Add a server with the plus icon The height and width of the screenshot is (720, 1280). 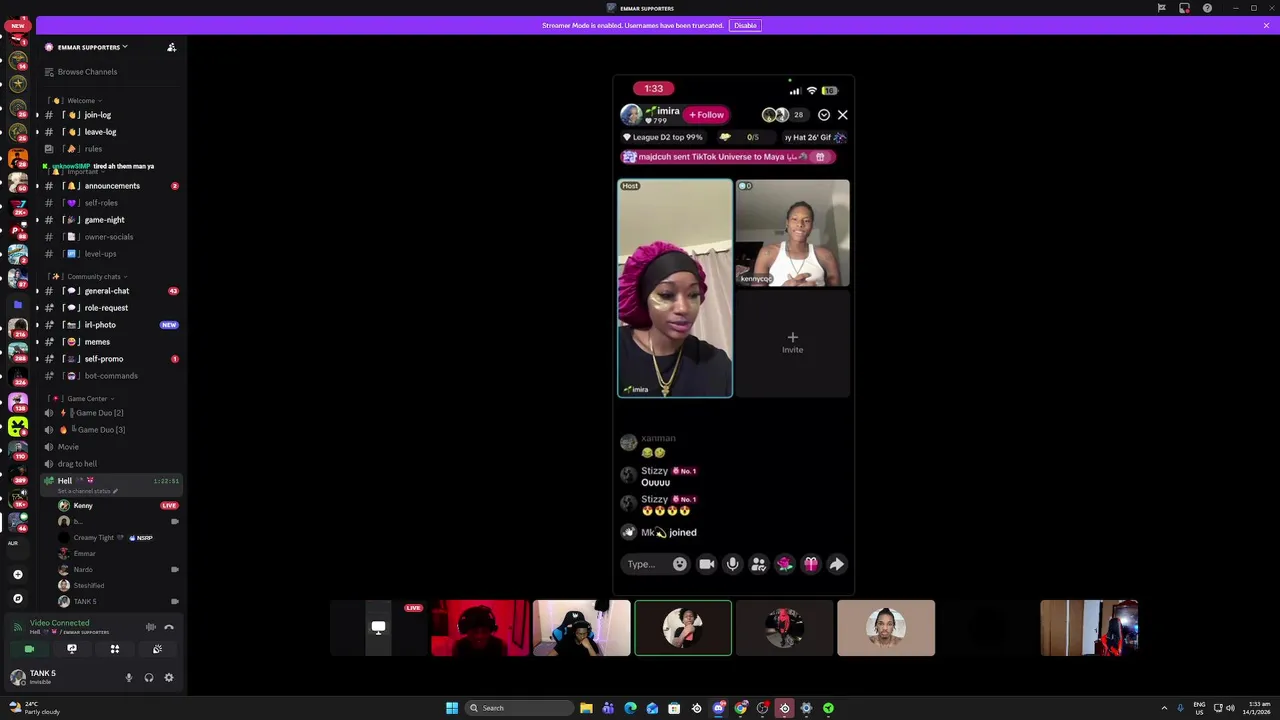(18, 575)
